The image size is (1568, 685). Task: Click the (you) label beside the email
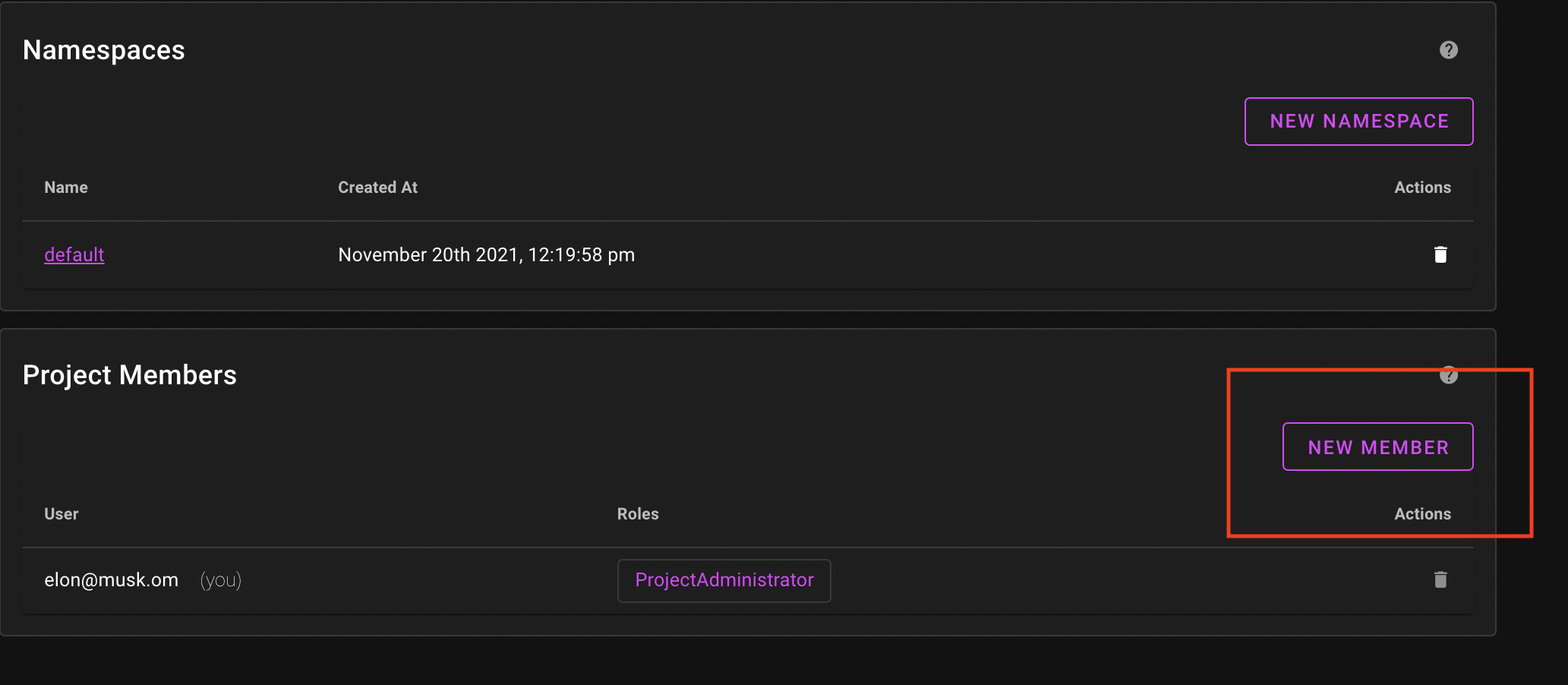pyautogui.click(x=221, y=580)
